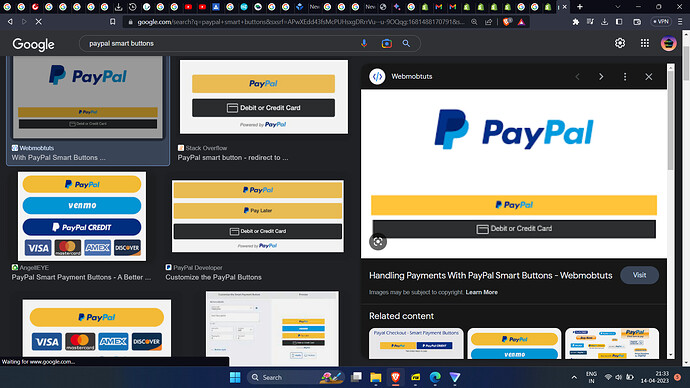Image resolution: width=690 pixels, height=388 pixels.
Task: Show previous image in preview panel
Action: coord(577,77)
